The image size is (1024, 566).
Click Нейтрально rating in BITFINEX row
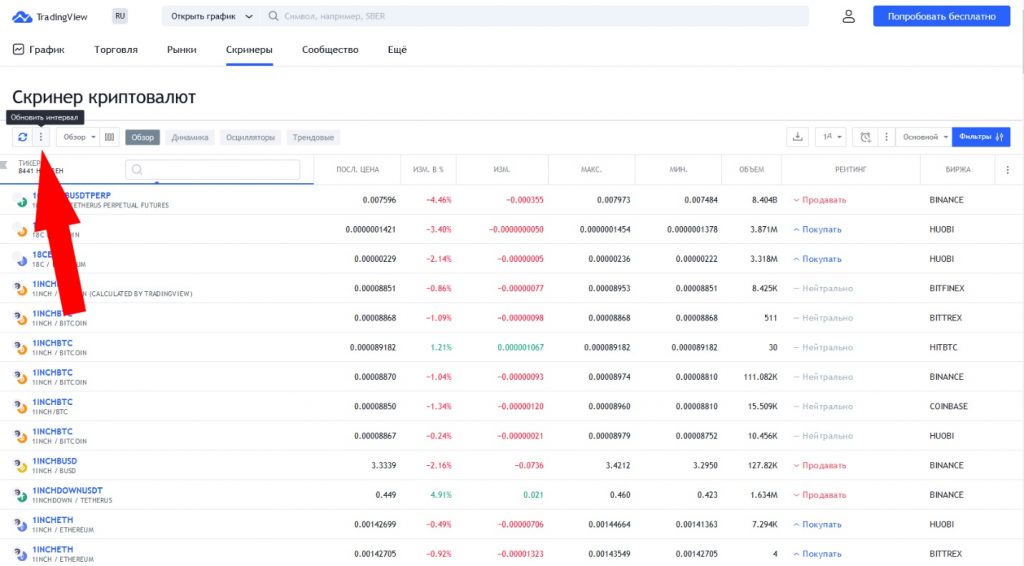823,288
